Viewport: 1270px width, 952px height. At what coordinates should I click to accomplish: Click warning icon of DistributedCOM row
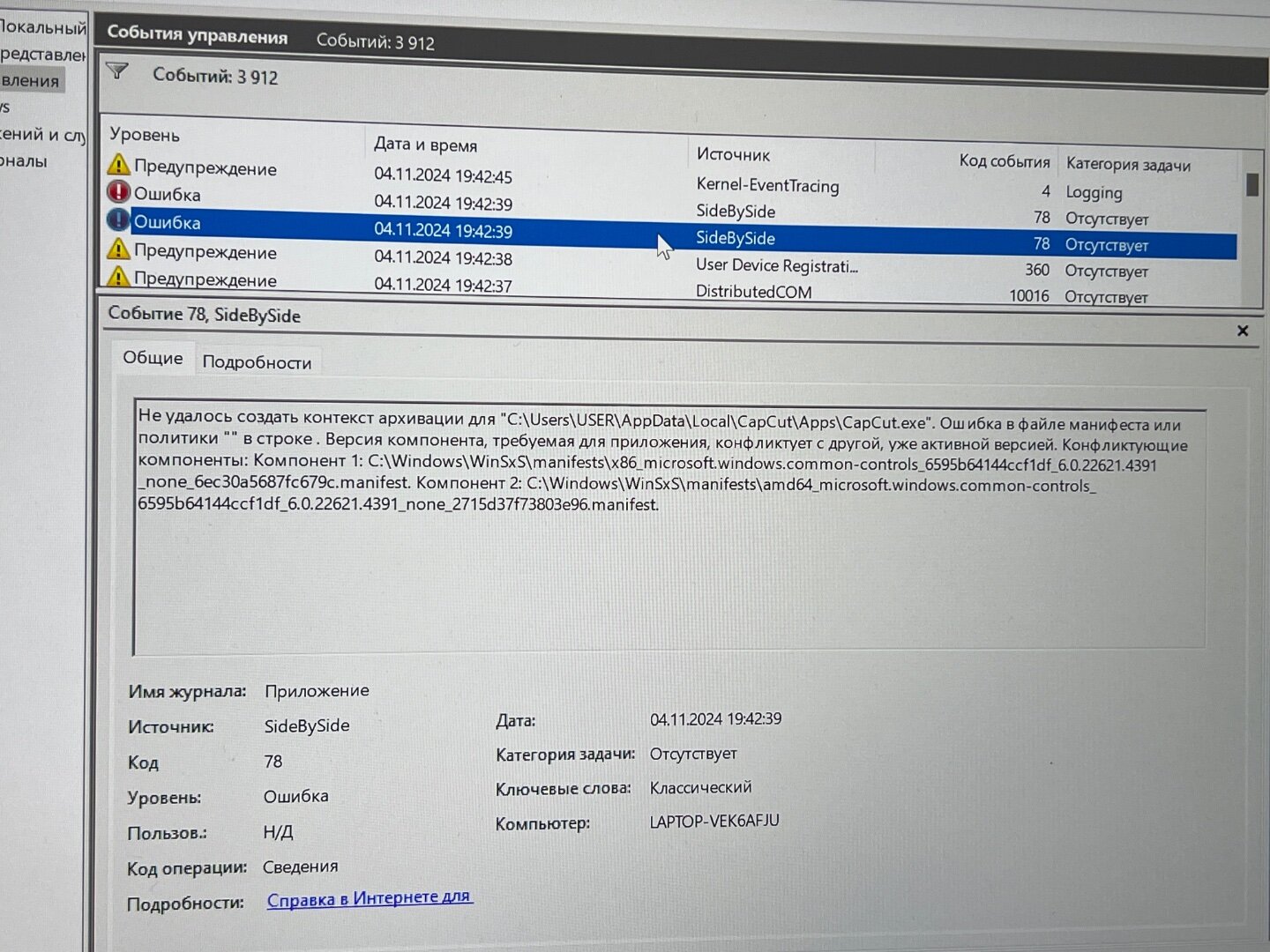[x=118, y=277]
